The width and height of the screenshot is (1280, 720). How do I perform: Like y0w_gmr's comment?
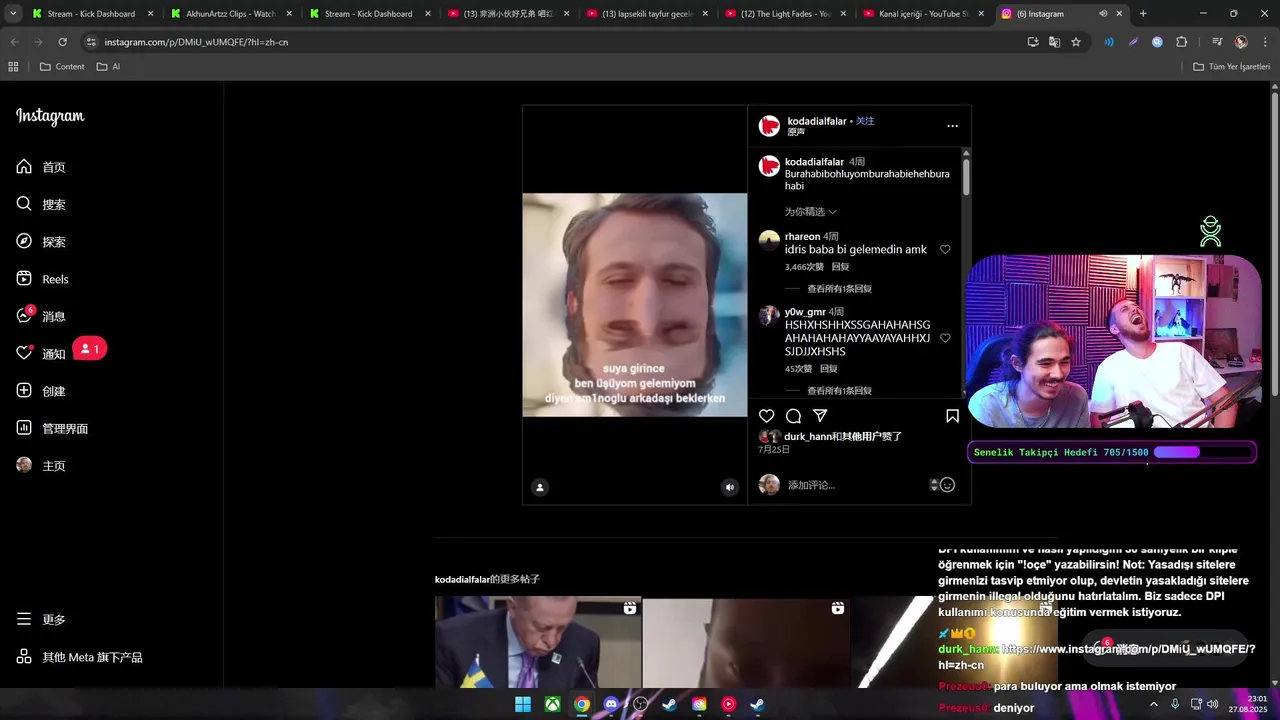coord(945,338)
